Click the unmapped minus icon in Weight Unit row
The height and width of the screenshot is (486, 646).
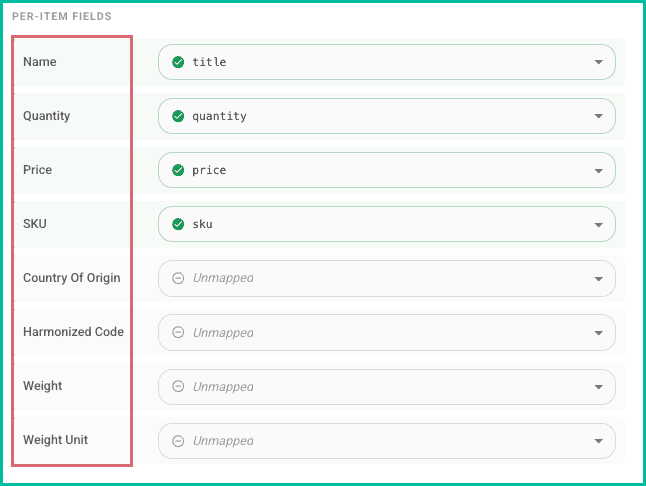click(x=178, y=441)
